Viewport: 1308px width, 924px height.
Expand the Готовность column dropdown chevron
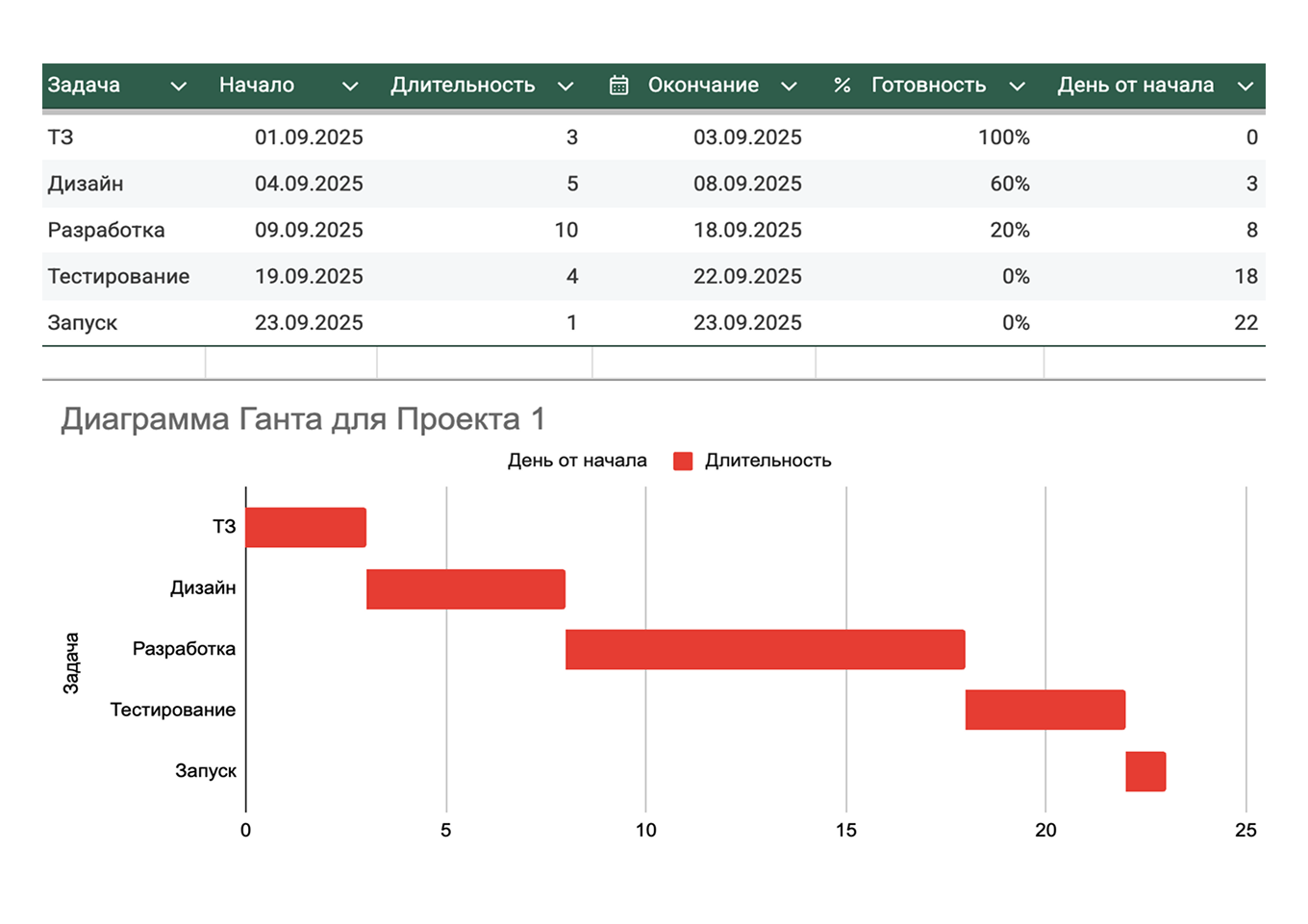pos(1017,87)
